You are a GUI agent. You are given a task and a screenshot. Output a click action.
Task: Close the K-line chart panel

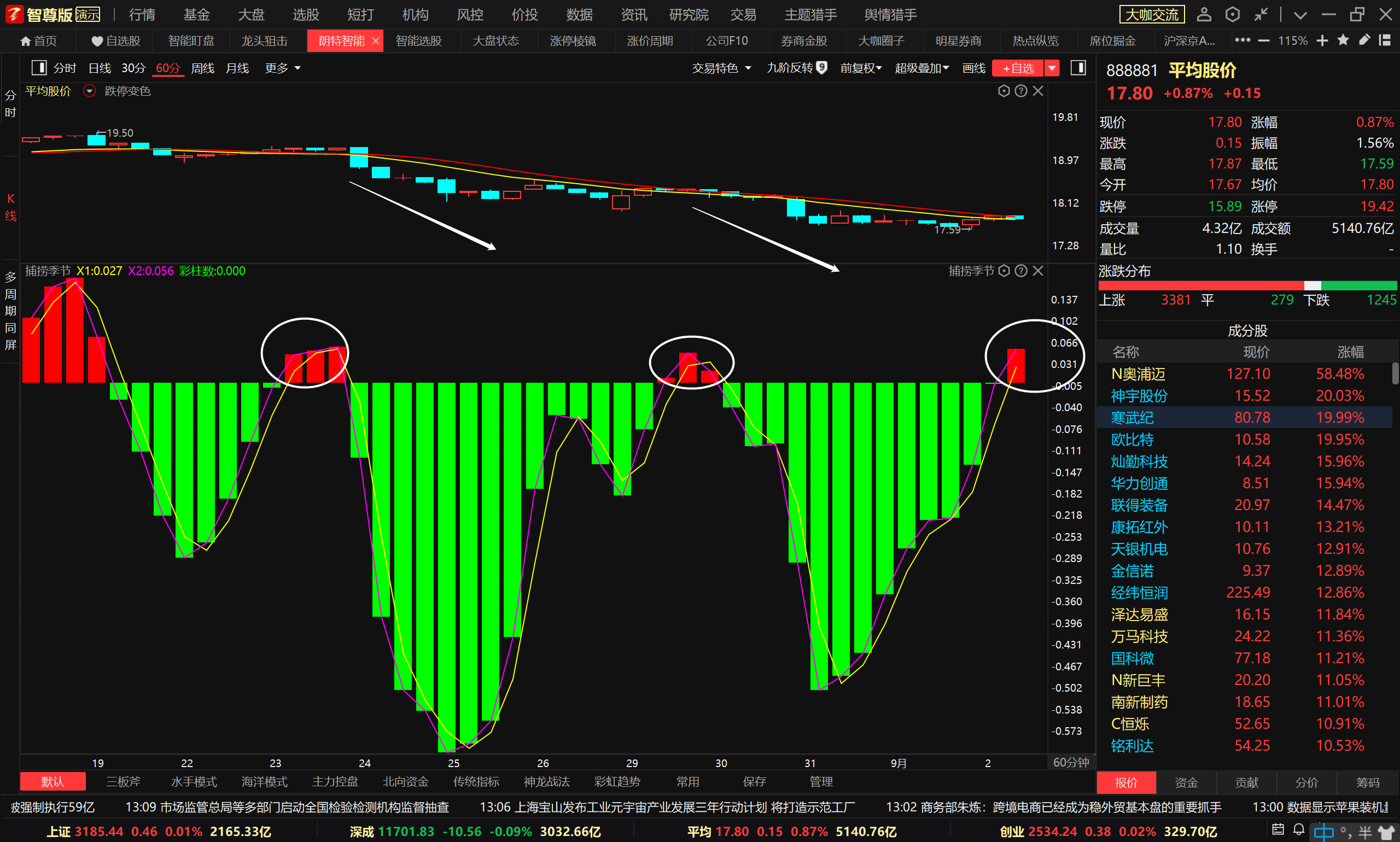(1038, 91)
